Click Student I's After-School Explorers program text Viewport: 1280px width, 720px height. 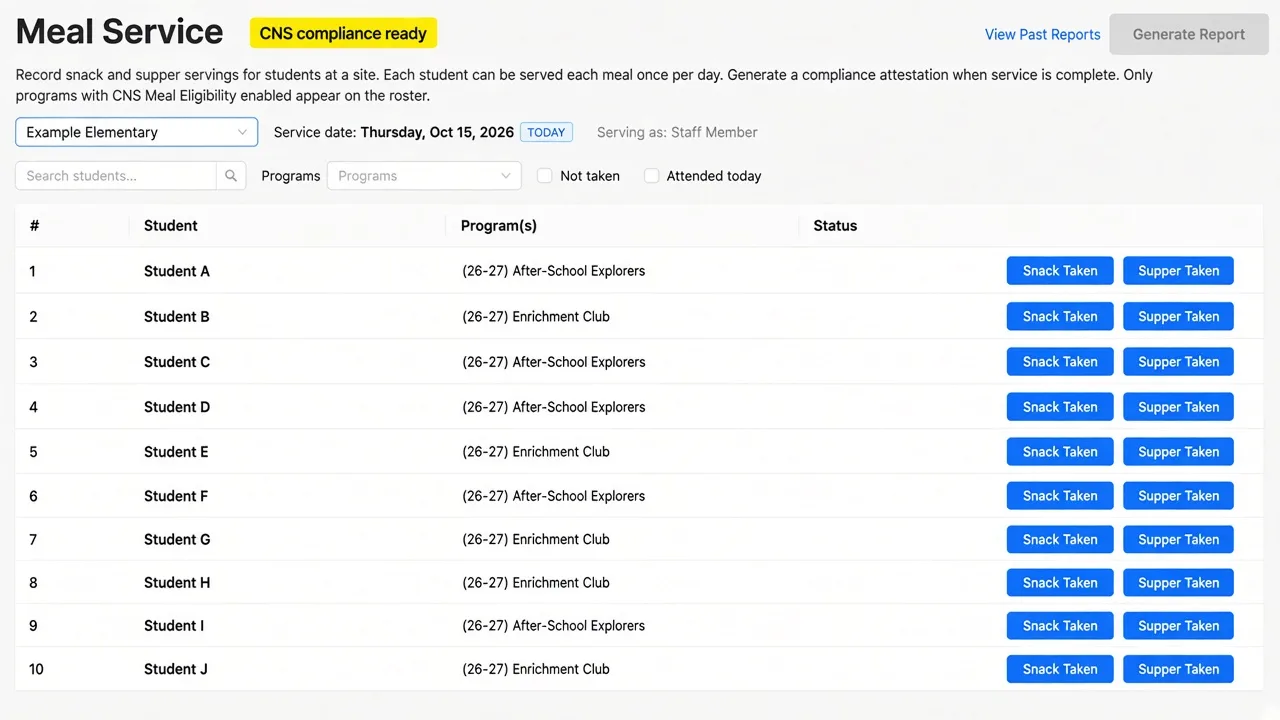[x=554, y=626]
